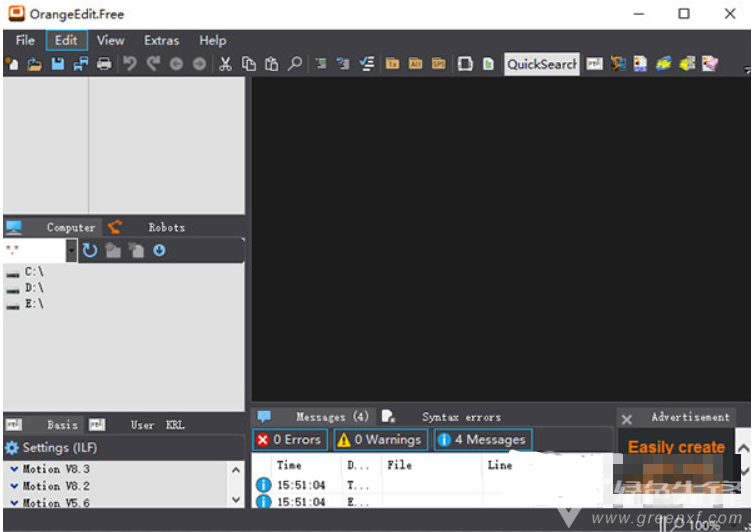
Task: Toggle the 0 Warnings filter
Action: coord(380,439)
